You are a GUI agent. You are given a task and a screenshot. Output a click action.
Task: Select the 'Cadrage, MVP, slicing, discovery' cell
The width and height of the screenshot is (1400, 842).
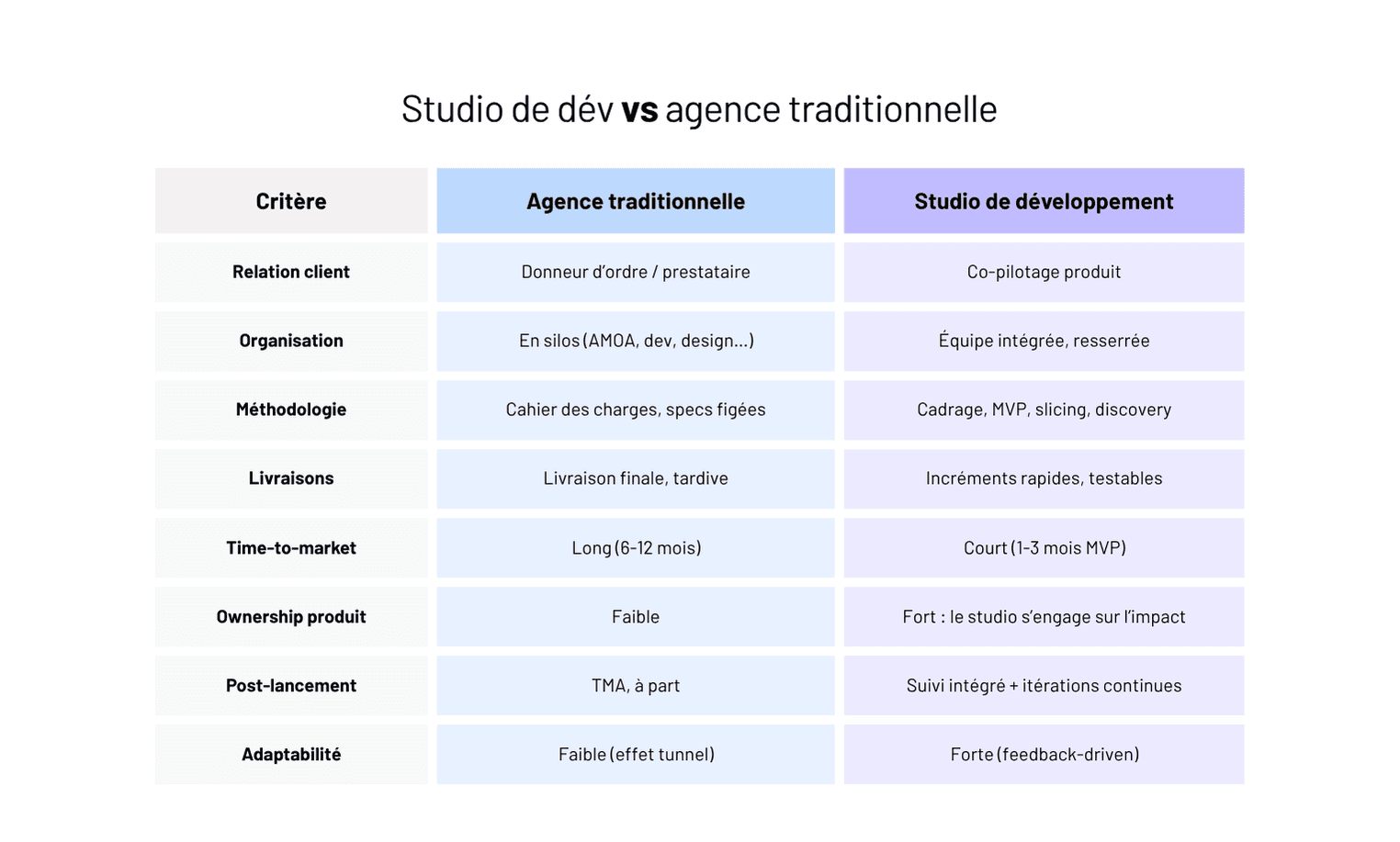click(x=1043, y=410)
